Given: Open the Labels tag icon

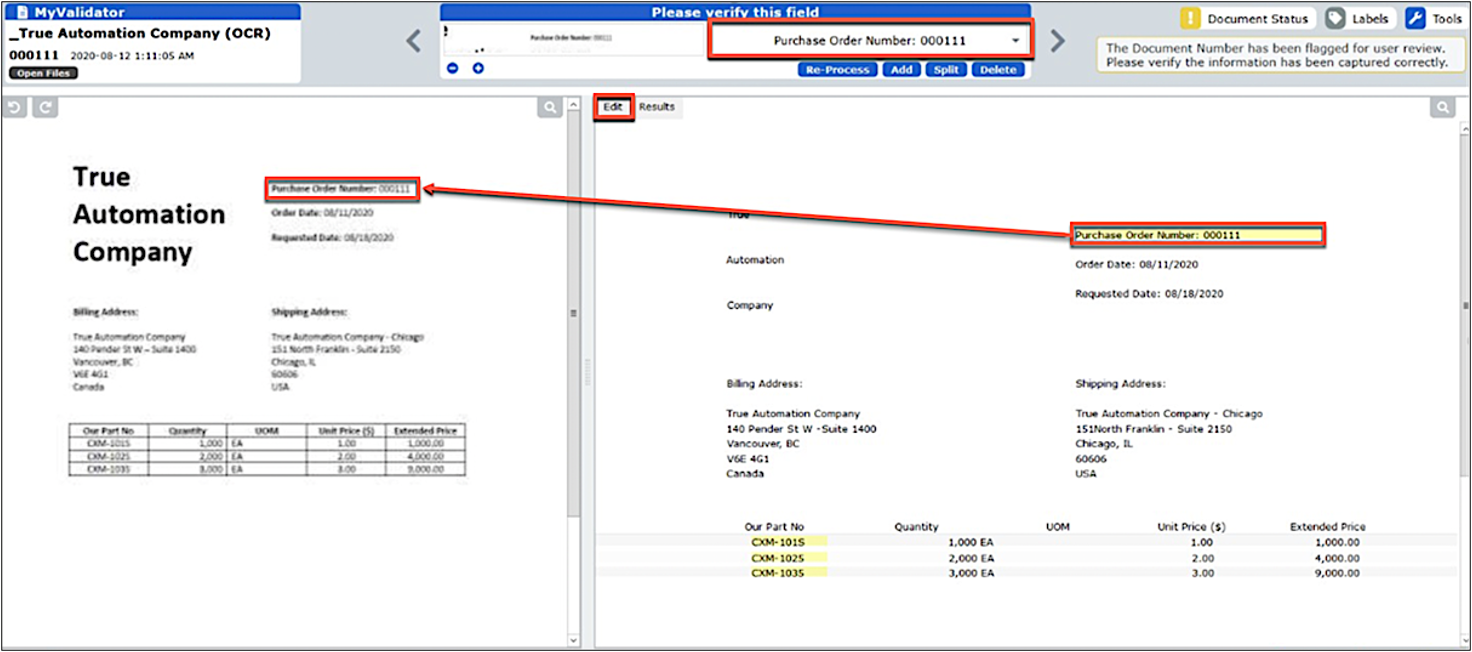Looking at the screenshot, I should coord(1335,18).
